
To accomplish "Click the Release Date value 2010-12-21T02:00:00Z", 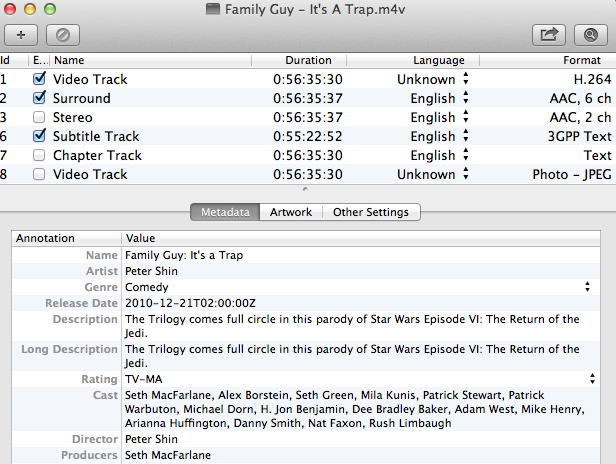I will pos(190,303).
